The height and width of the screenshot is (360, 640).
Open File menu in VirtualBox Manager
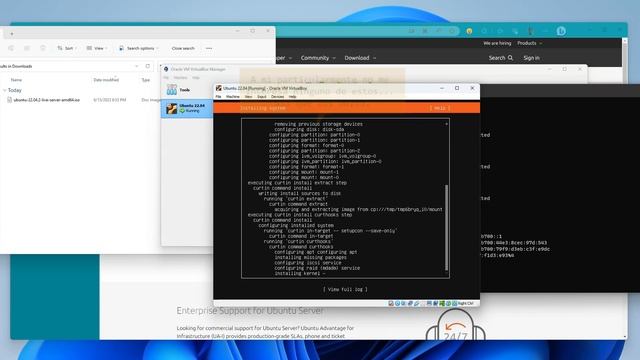(166, 78)
